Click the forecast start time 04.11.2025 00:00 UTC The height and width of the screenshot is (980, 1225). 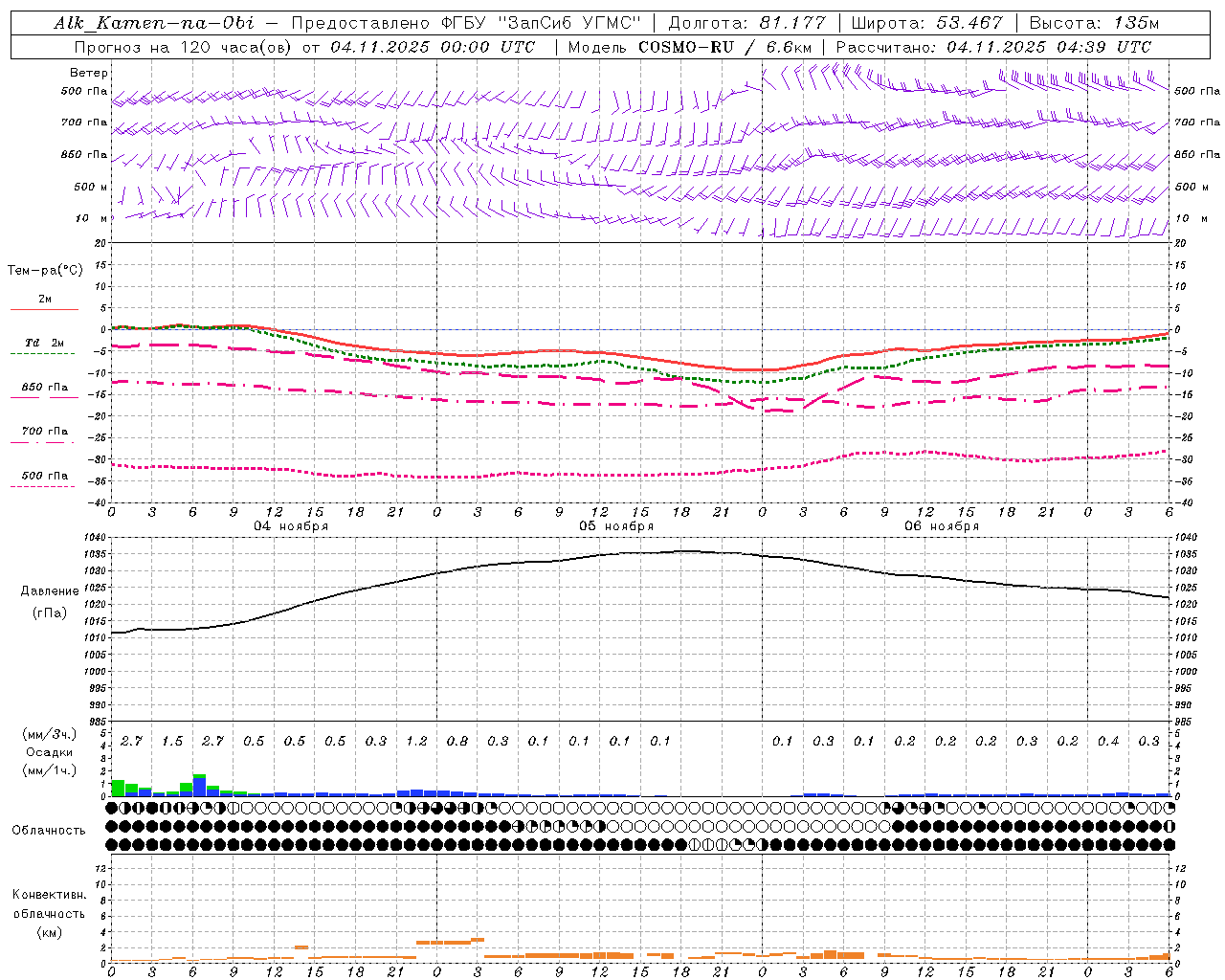point(433,47)
